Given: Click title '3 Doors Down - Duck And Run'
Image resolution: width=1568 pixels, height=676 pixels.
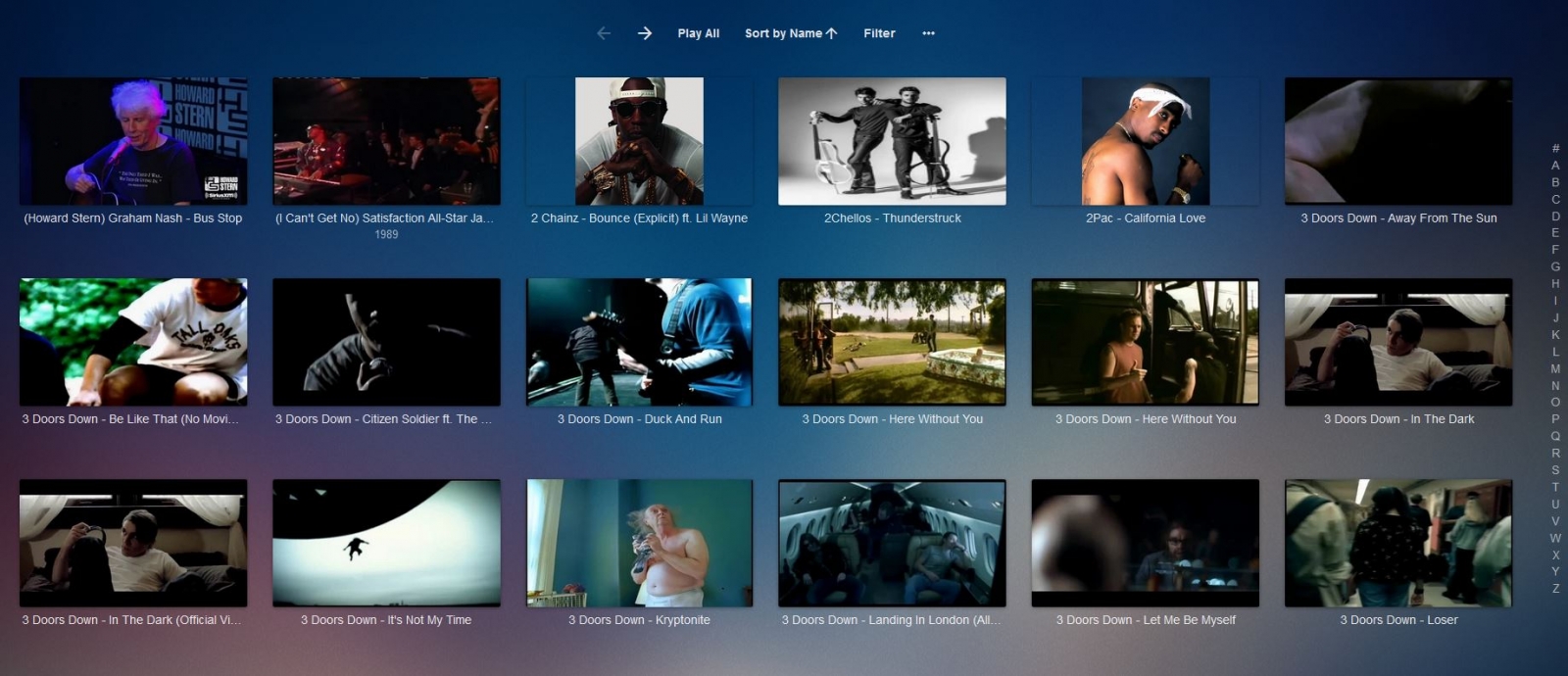Looking at the screenshot, I should [640, 419].
